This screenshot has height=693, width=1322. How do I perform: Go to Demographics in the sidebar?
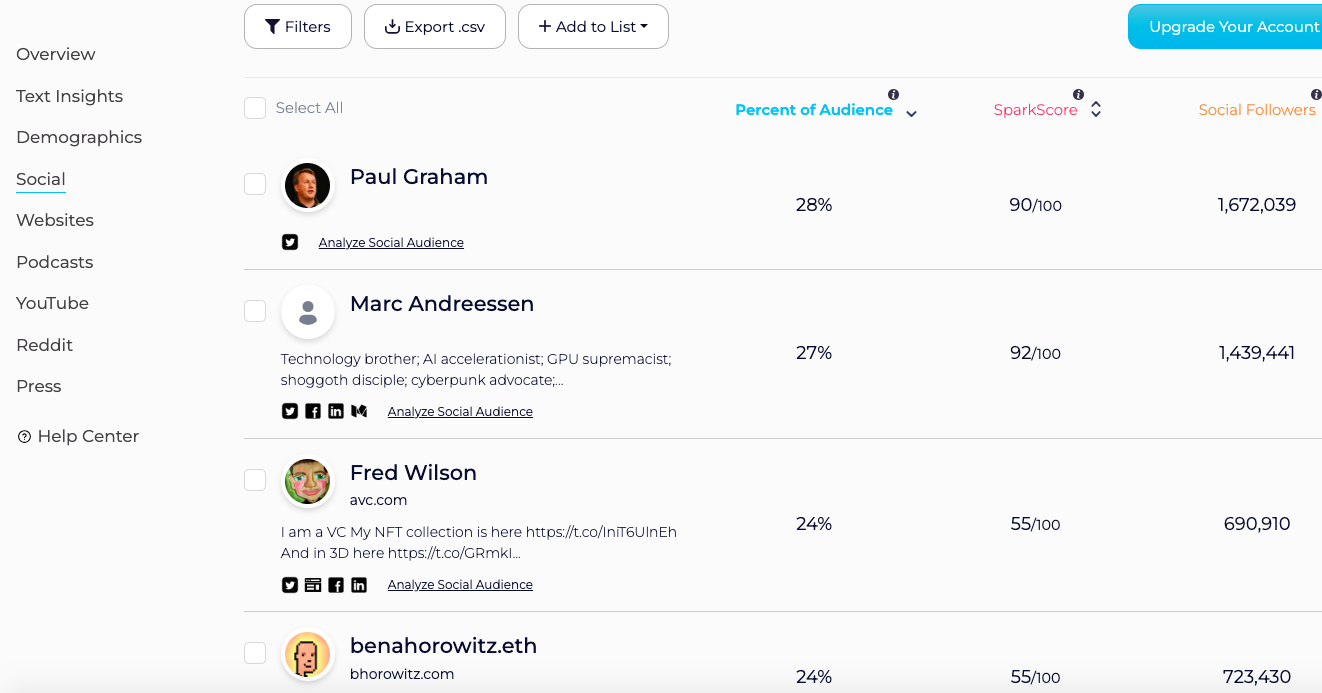(79, 137)
